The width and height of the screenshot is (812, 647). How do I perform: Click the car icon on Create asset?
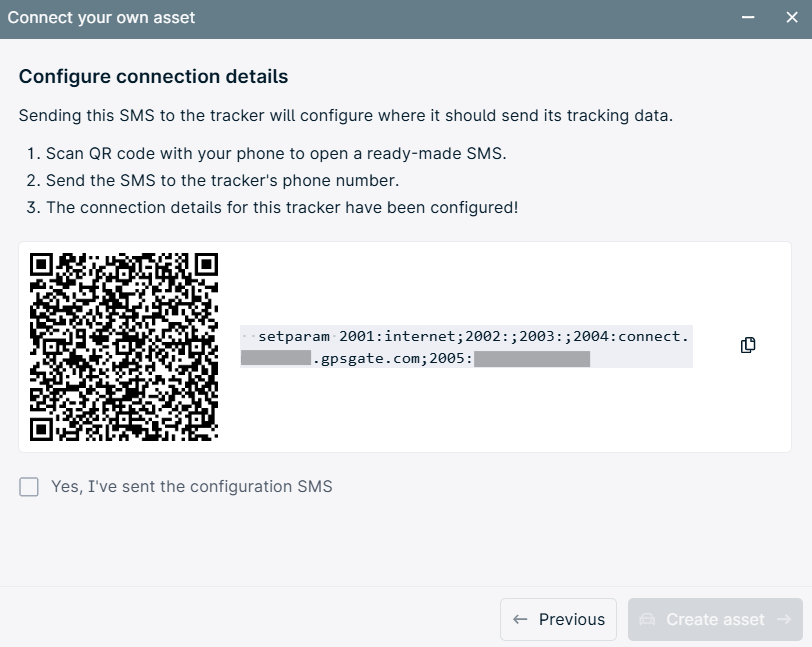coord(647,620)
